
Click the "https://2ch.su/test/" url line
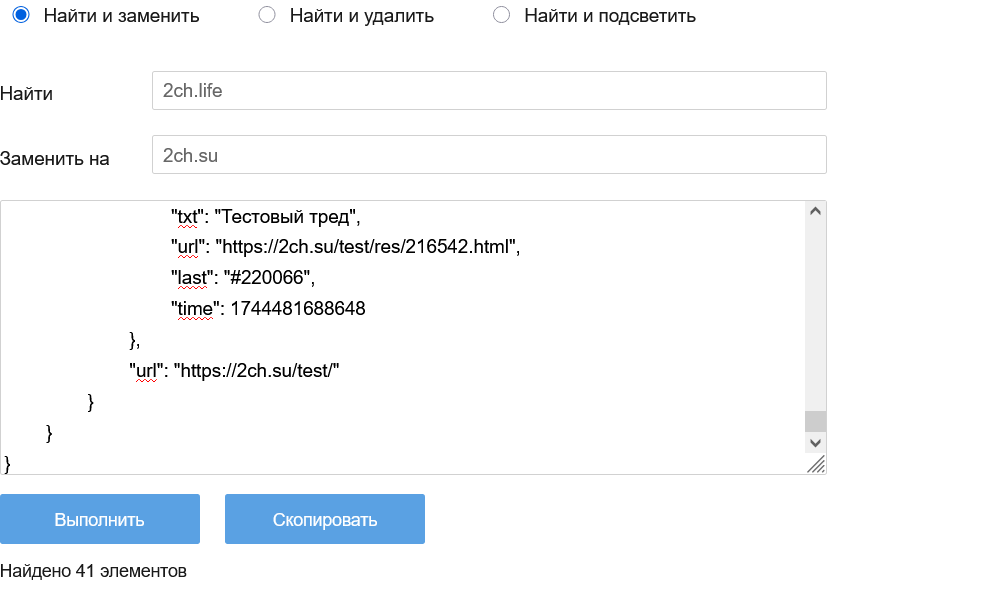257,371
